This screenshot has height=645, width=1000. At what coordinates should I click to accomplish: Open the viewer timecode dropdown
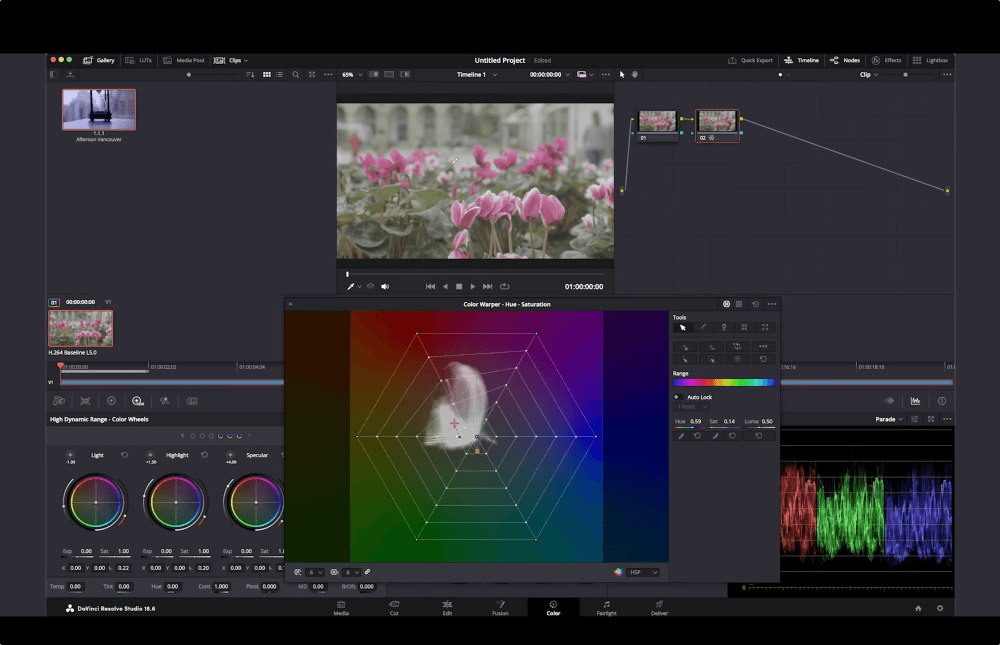click(550, 75)
